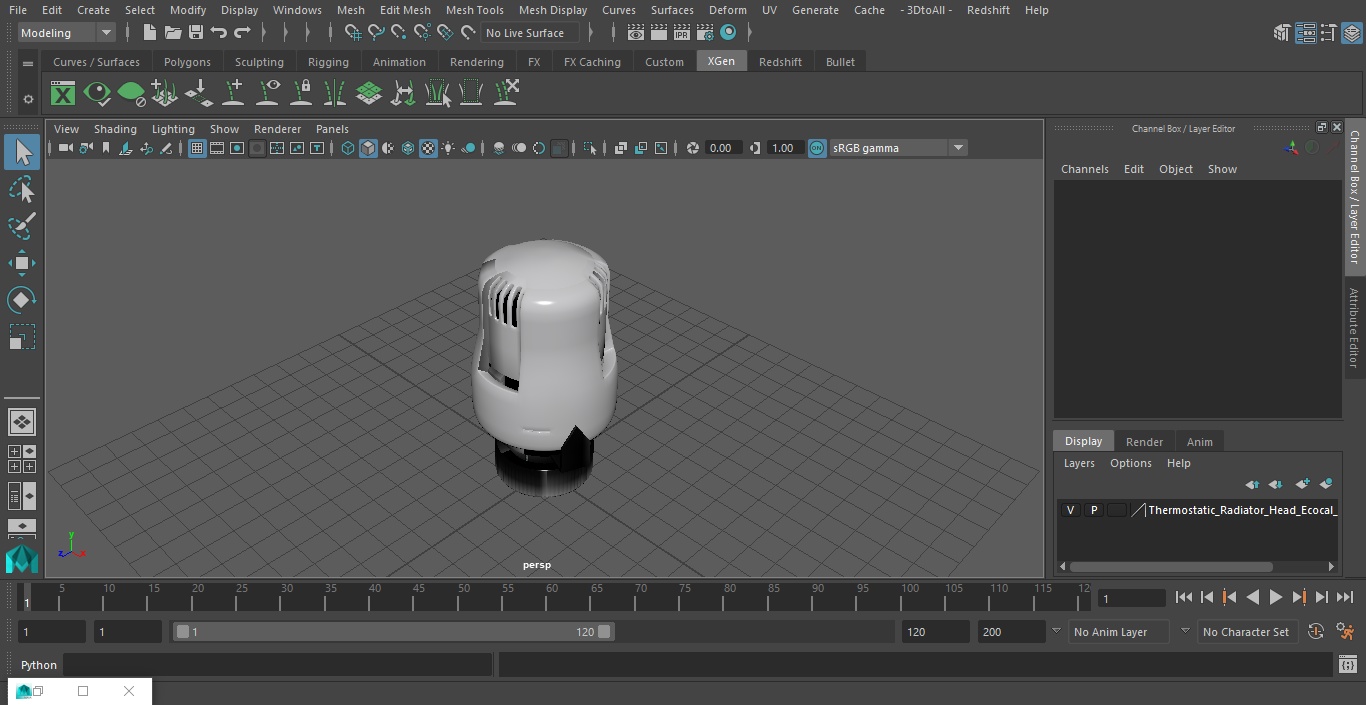Toggle the viewport grid display icon
The height and width of the screenshot is (705, 1366).
coord(197,148)
